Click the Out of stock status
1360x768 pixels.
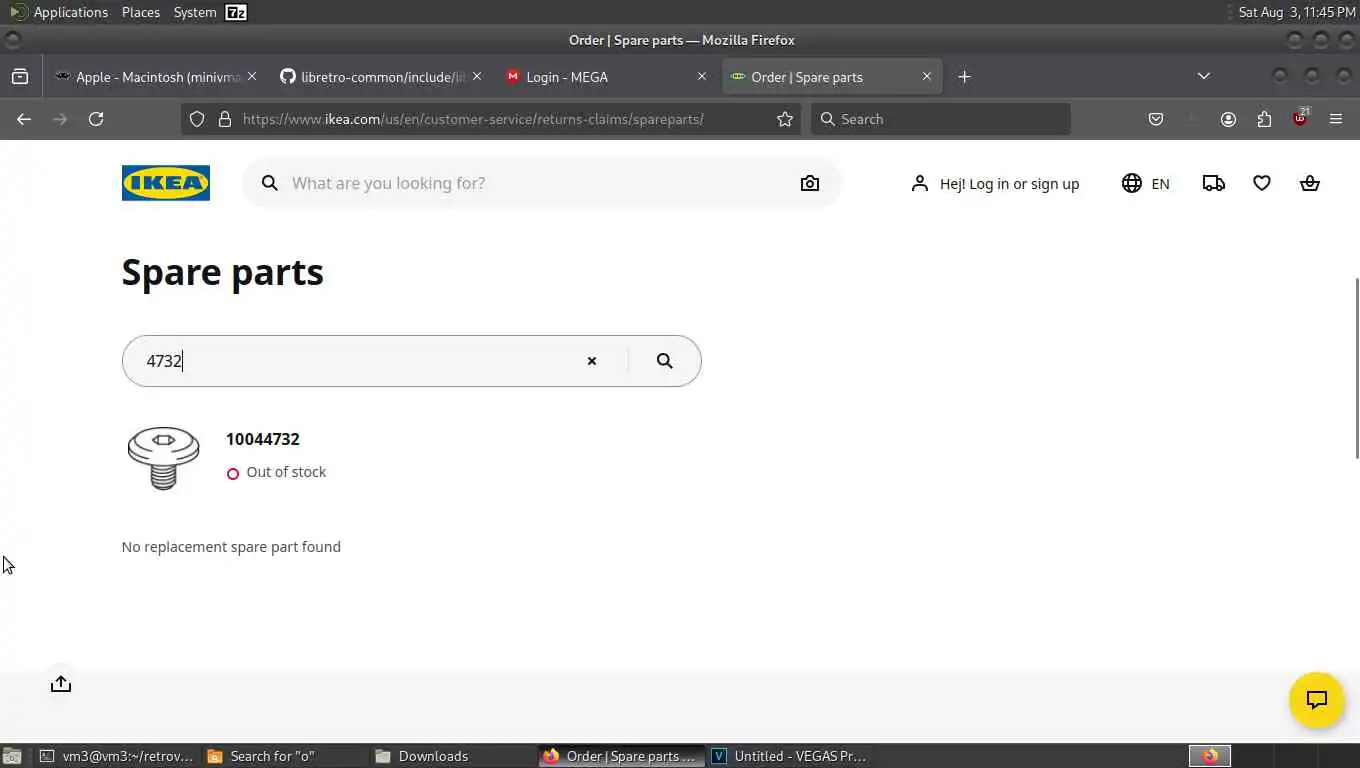pyautogui.click(x=276, y=472)
